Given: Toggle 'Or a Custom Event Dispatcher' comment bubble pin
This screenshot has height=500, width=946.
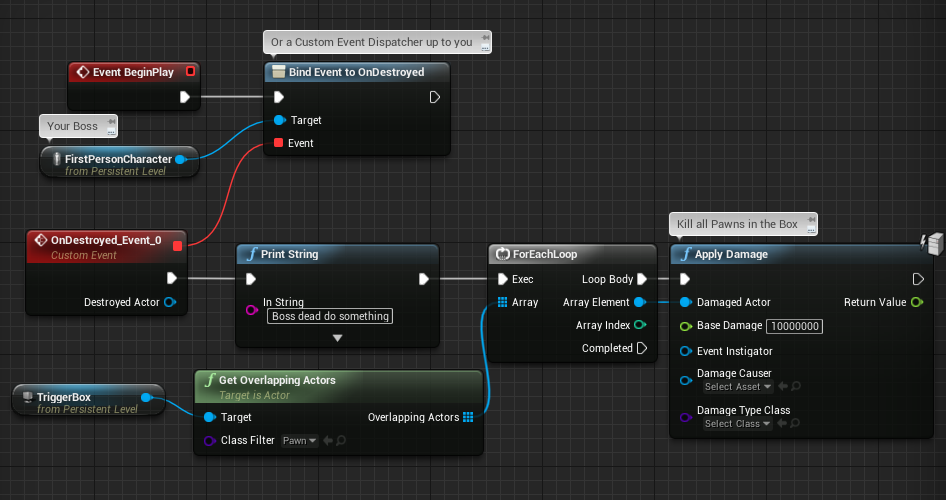Looking at the screenshot, I should (485, 38).
